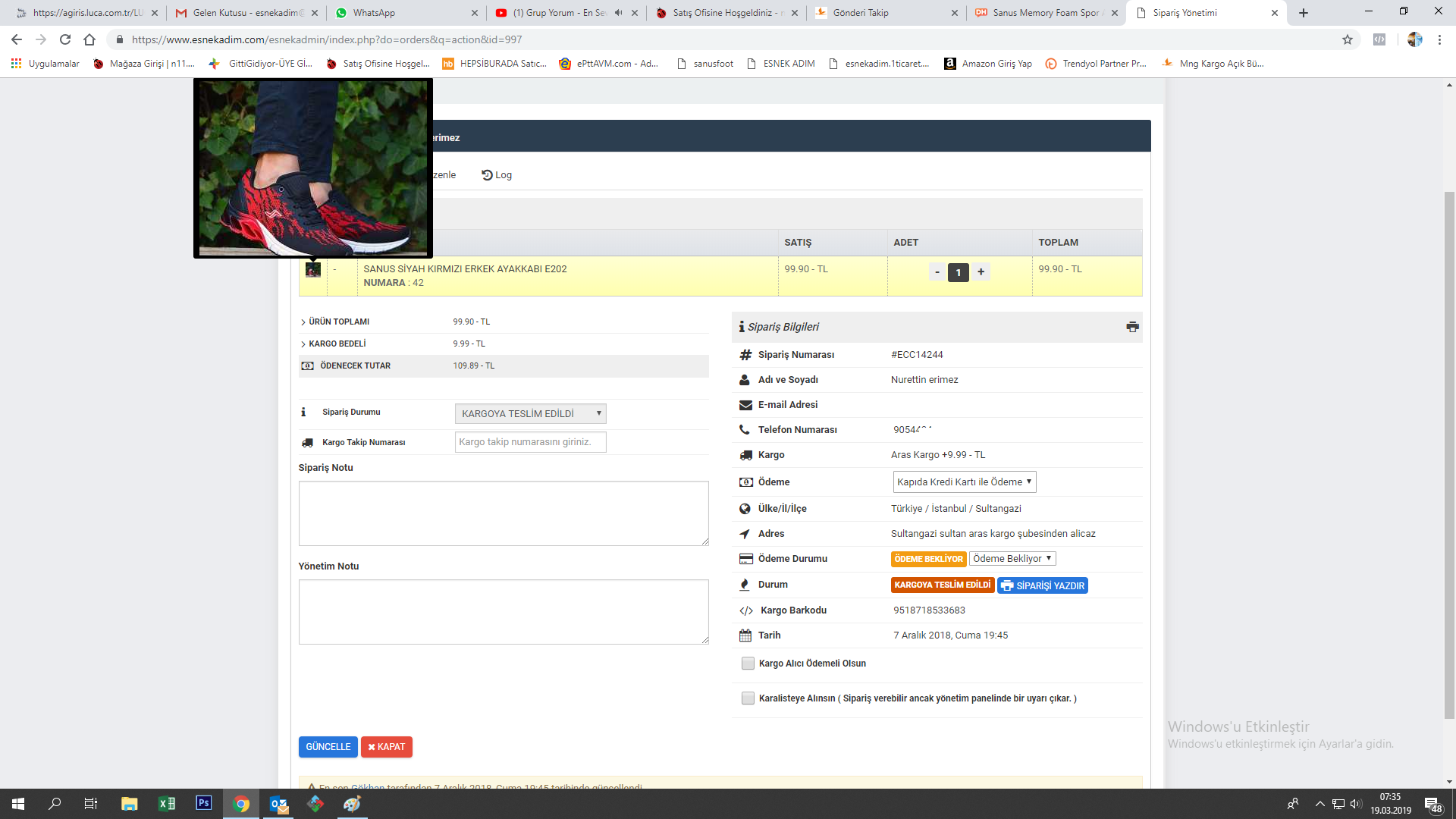Open the Mng Kargo Açık bookmark
The image size is (1456, 819).
[x=1213, y=64]
